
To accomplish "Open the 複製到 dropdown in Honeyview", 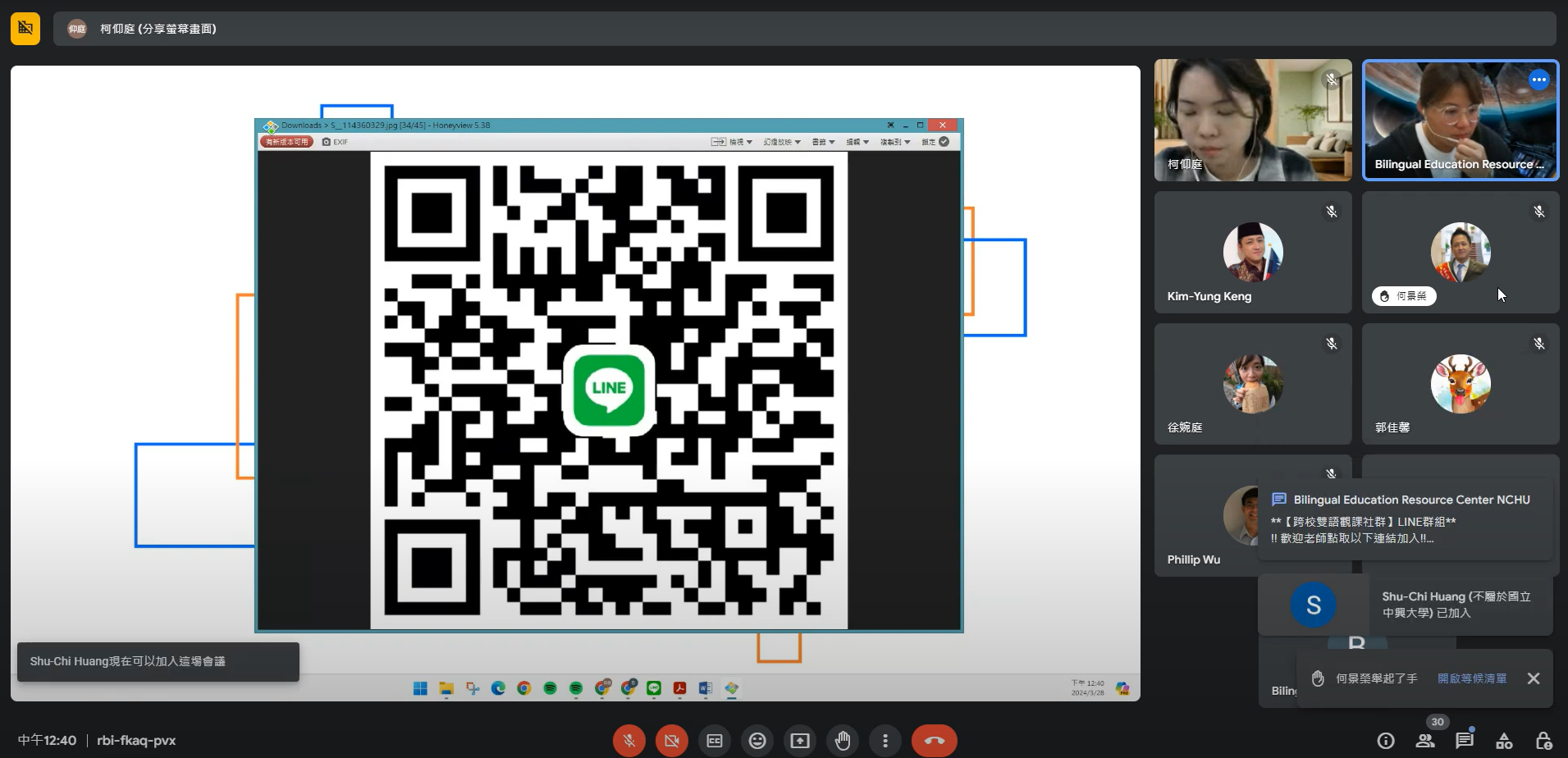I will click(895, 142).
